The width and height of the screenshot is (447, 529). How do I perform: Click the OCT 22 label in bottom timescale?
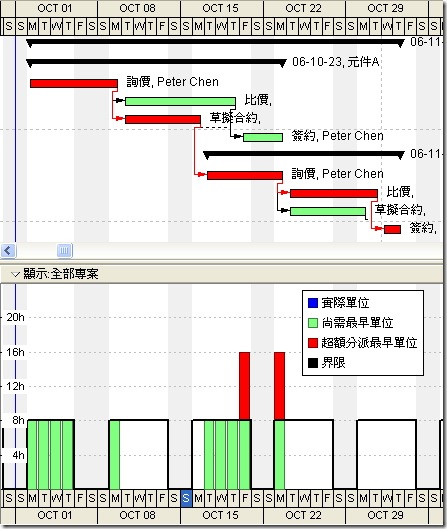[x=303, y=515]
